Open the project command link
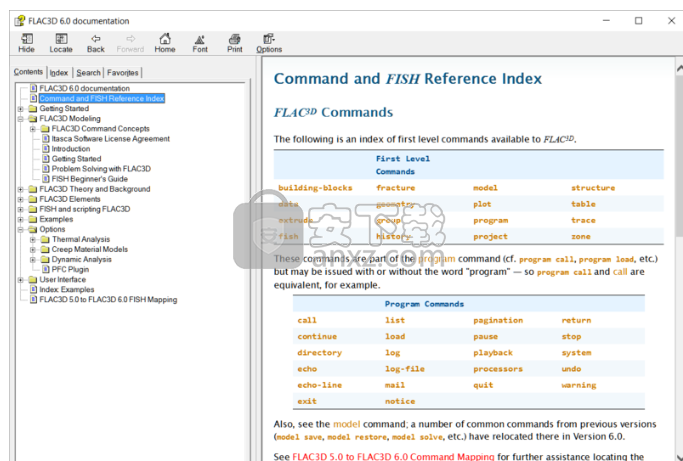This screenshot has width=683, height=461. tap(490, 237)
